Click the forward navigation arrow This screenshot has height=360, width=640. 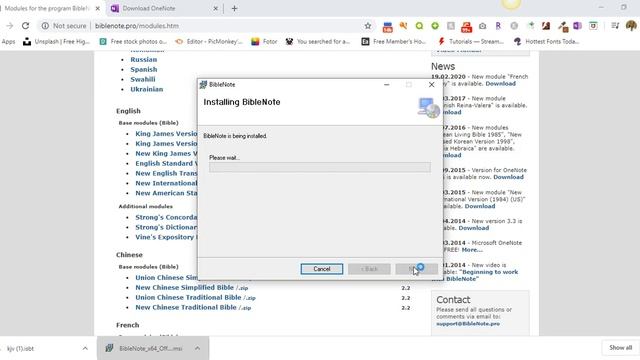9,26
